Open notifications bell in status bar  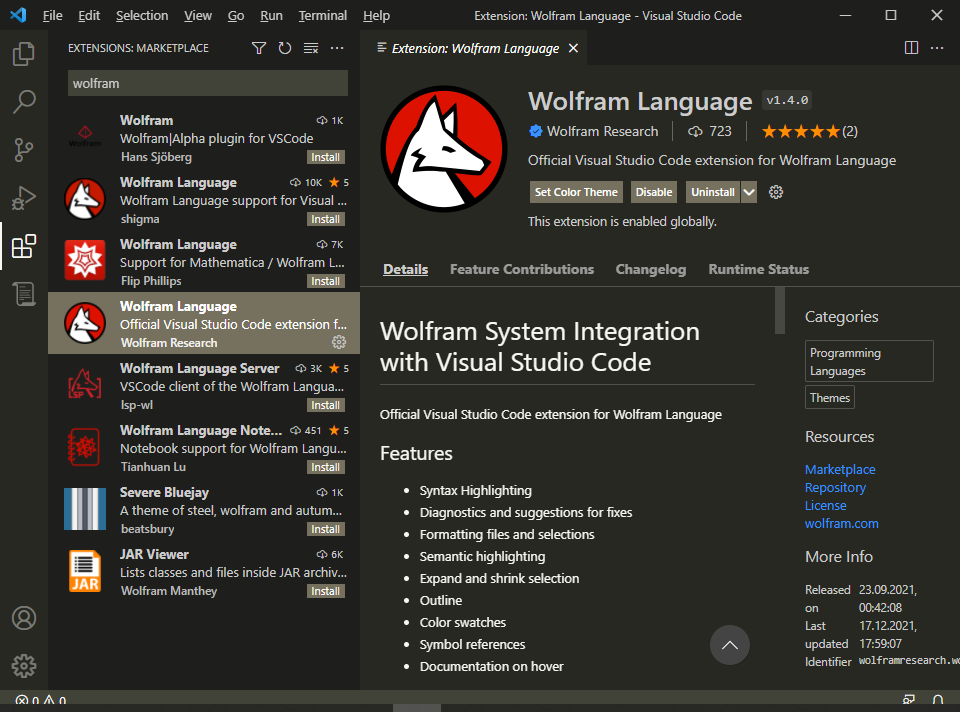click(937, 700)
